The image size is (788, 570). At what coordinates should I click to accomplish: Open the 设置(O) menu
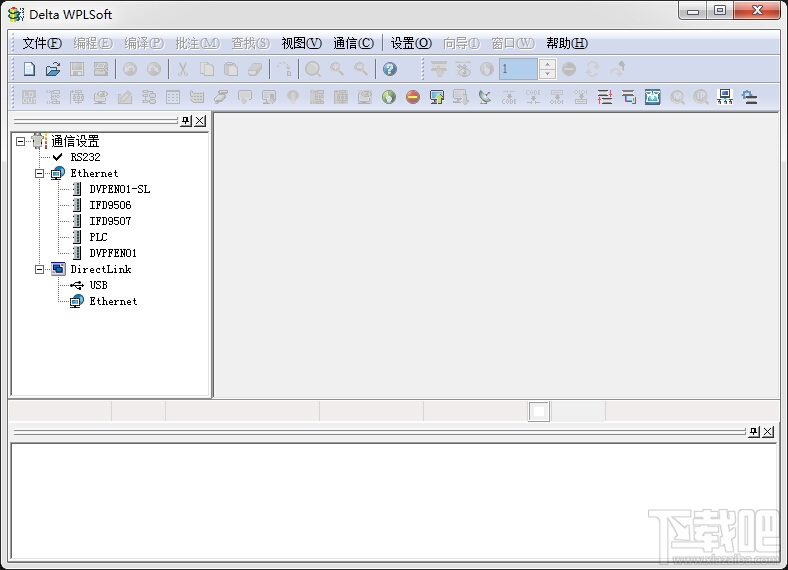(x=411, y=43)
